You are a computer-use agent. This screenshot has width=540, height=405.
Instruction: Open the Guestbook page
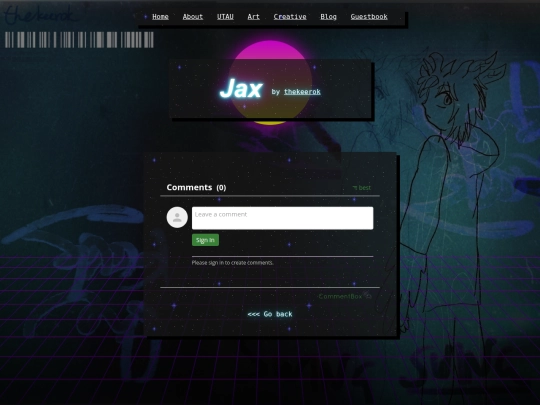pos(369,17)
